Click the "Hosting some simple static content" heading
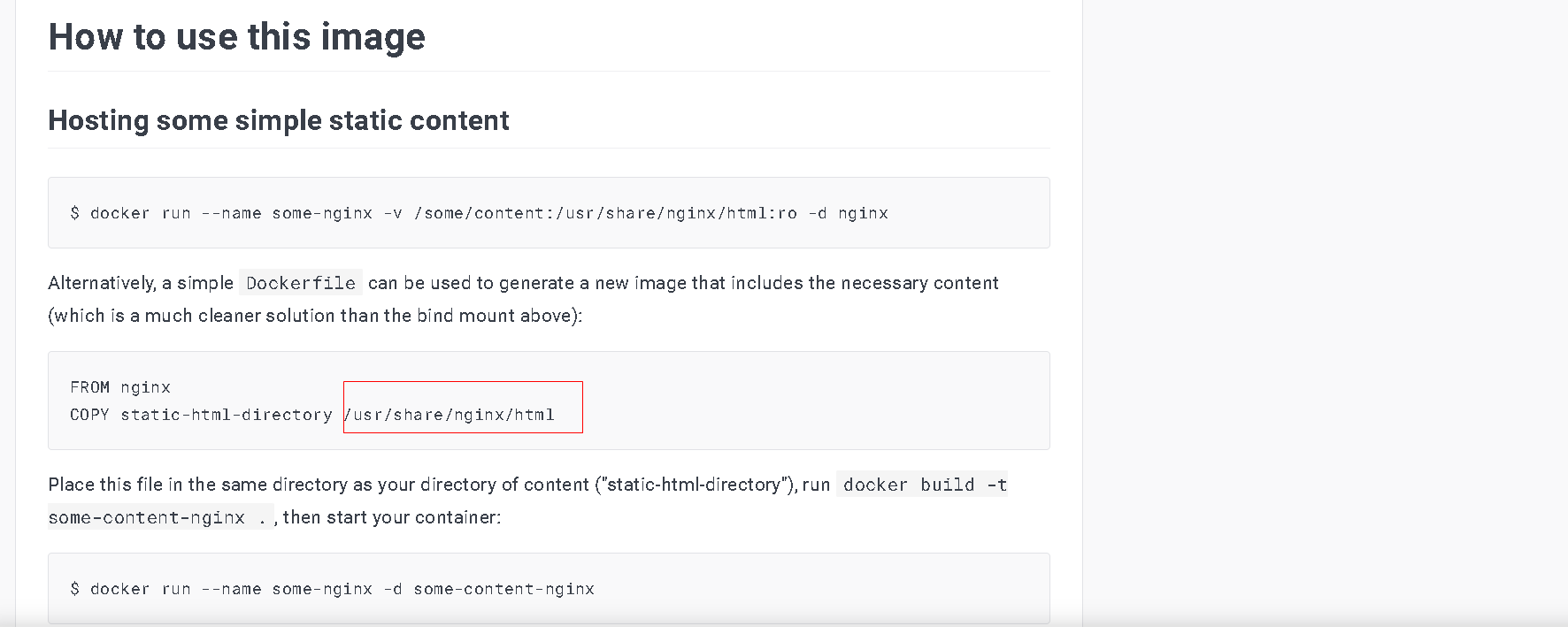 click(x=278, y=120)
